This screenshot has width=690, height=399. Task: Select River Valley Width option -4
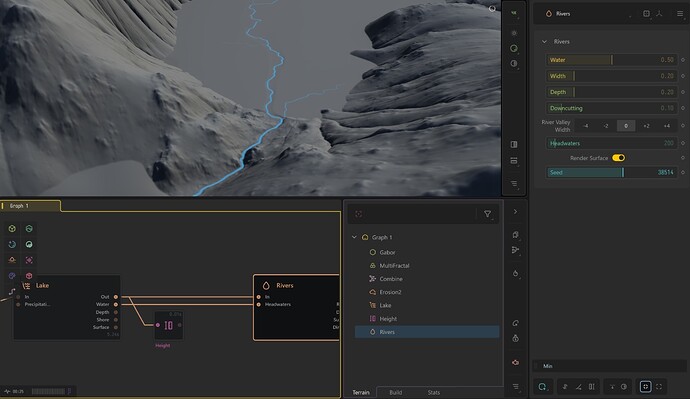pyautogui.click(x=585, y=126)
